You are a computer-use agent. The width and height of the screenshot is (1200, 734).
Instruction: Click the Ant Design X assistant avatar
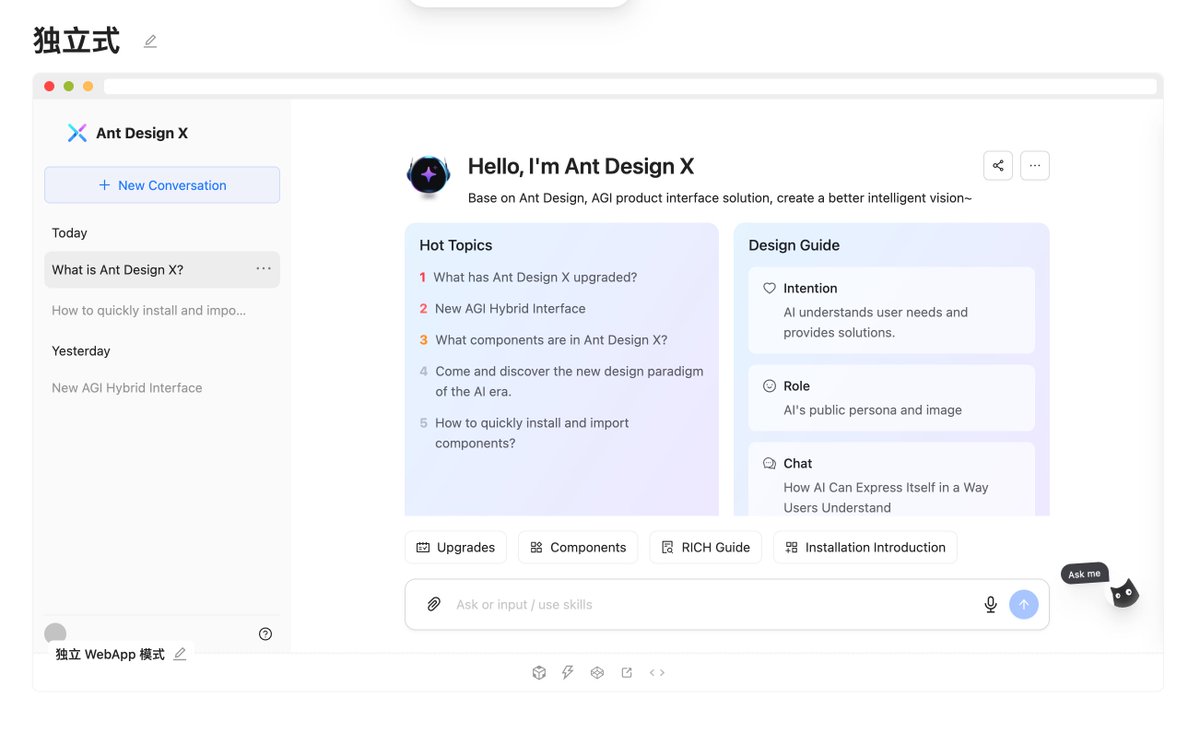click(428, 175)
